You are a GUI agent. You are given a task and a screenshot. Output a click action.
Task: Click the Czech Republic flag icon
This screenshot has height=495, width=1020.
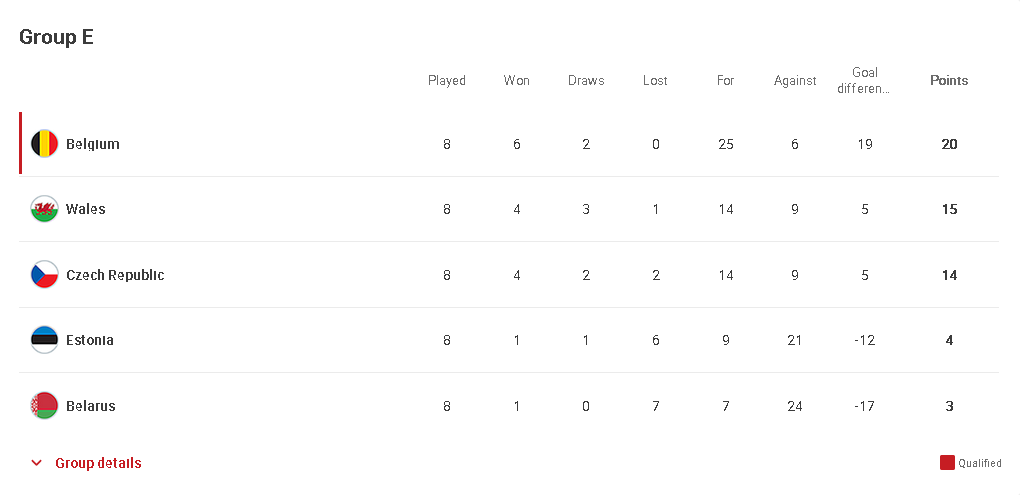(44, 274)
